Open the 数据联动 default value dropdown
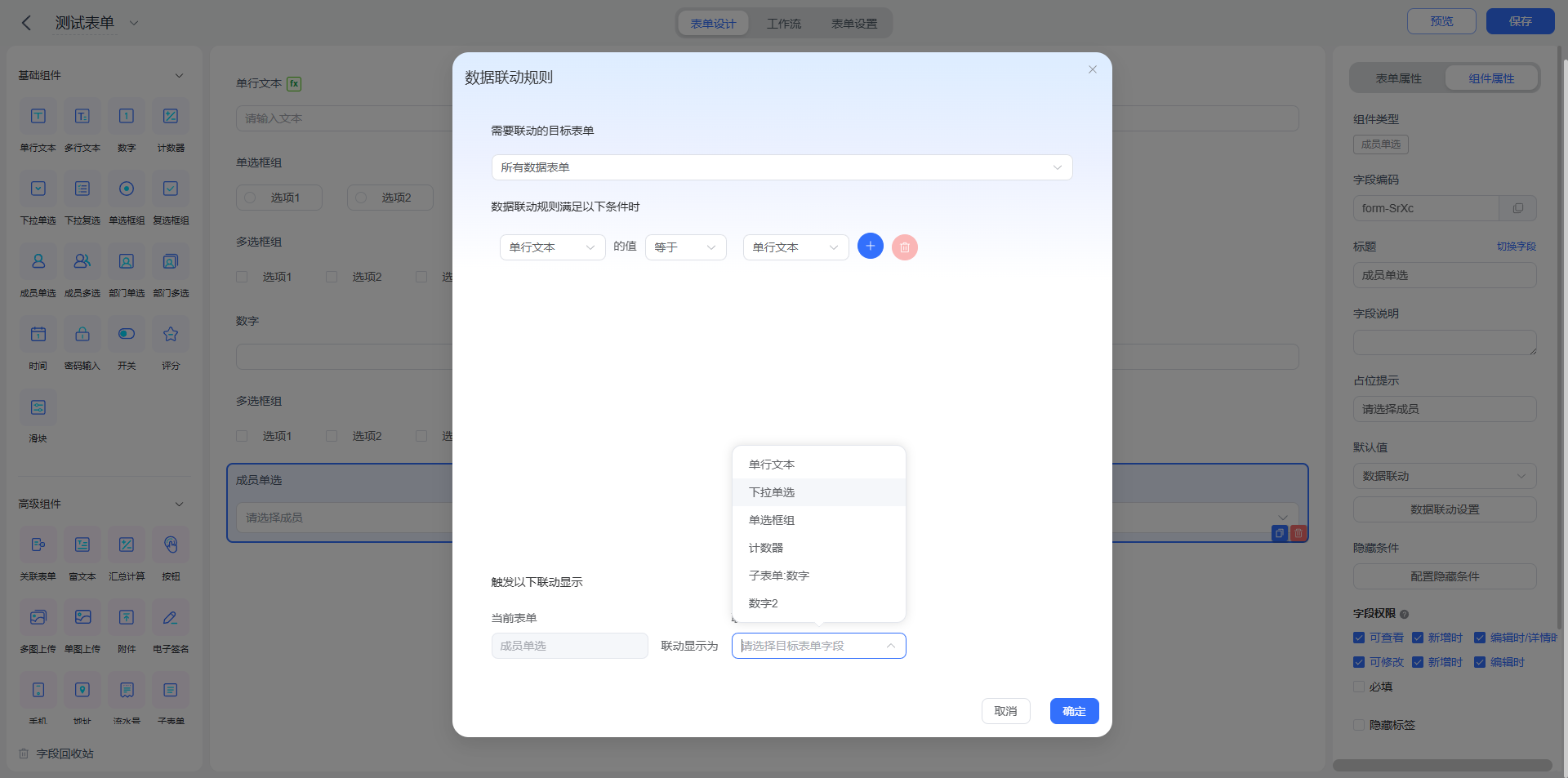This screenshot has width=1568, height=778. (x=1445, y=476)
